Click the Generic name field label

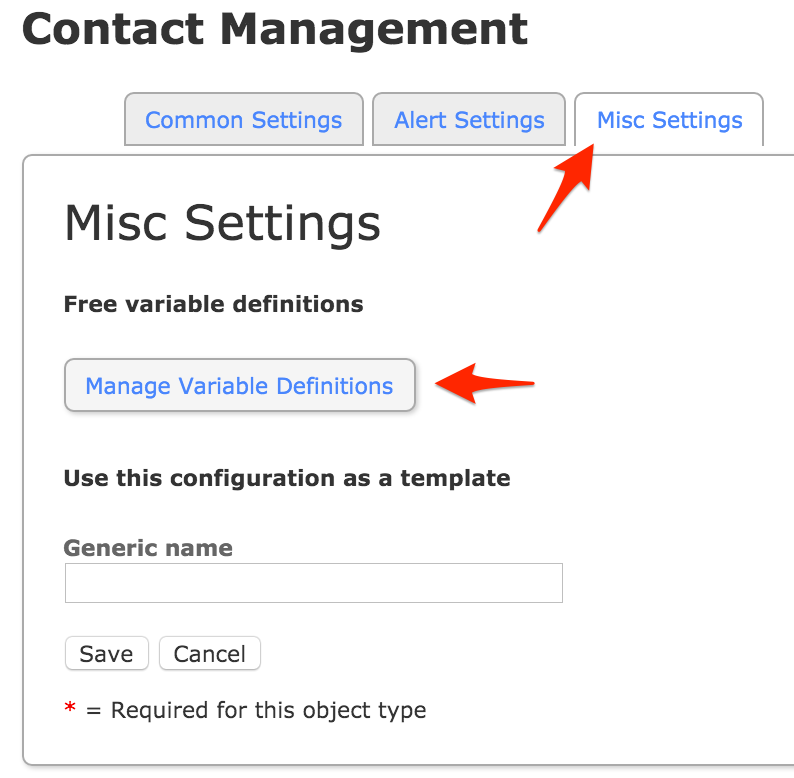(x=148, y=548)
